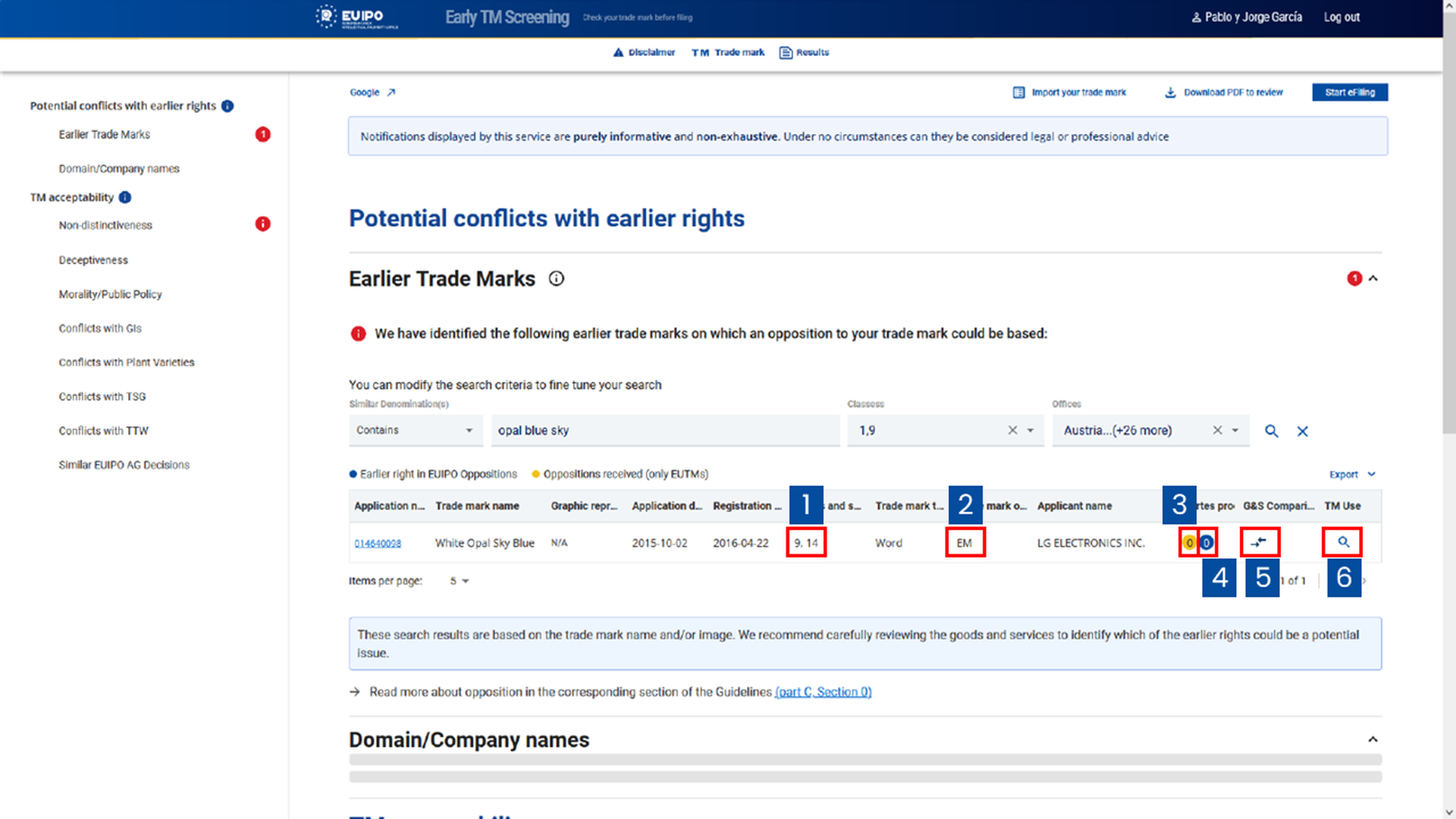Open the Classes dropdown arrow
Image resolution: width=1456 pixels, height=819 pixels.
[x=1031, y=430]
